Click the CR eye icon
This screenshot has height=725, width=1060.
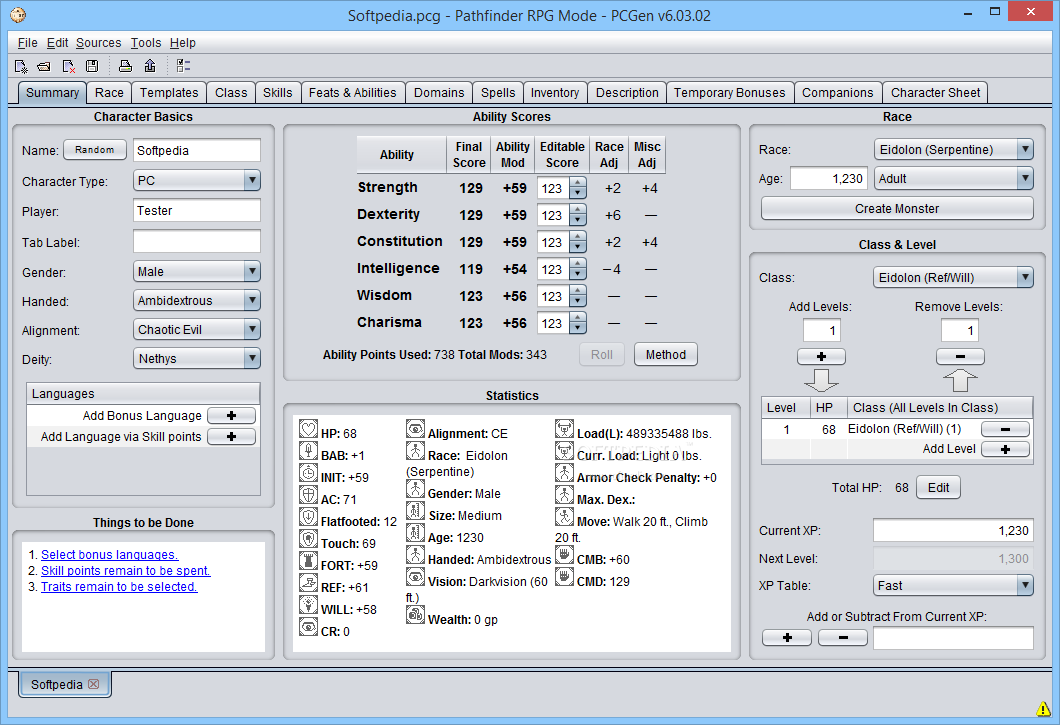pyautogui.click(x=308, y=627)
